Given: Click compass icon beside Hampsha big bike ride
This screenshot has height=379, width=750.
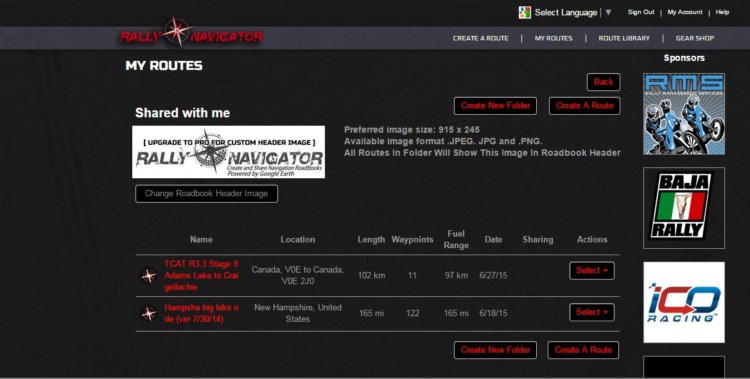Looking at the screenshot, I should tap(148, 313).
